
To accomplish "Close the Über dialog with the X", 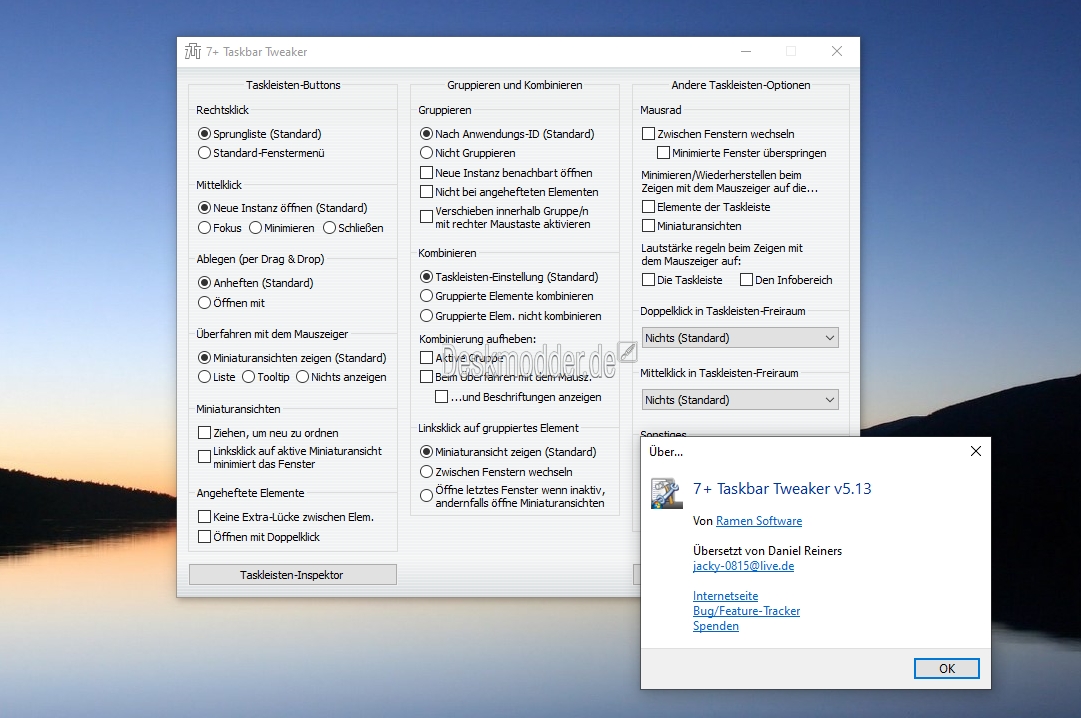I will [x=976, y=451].
